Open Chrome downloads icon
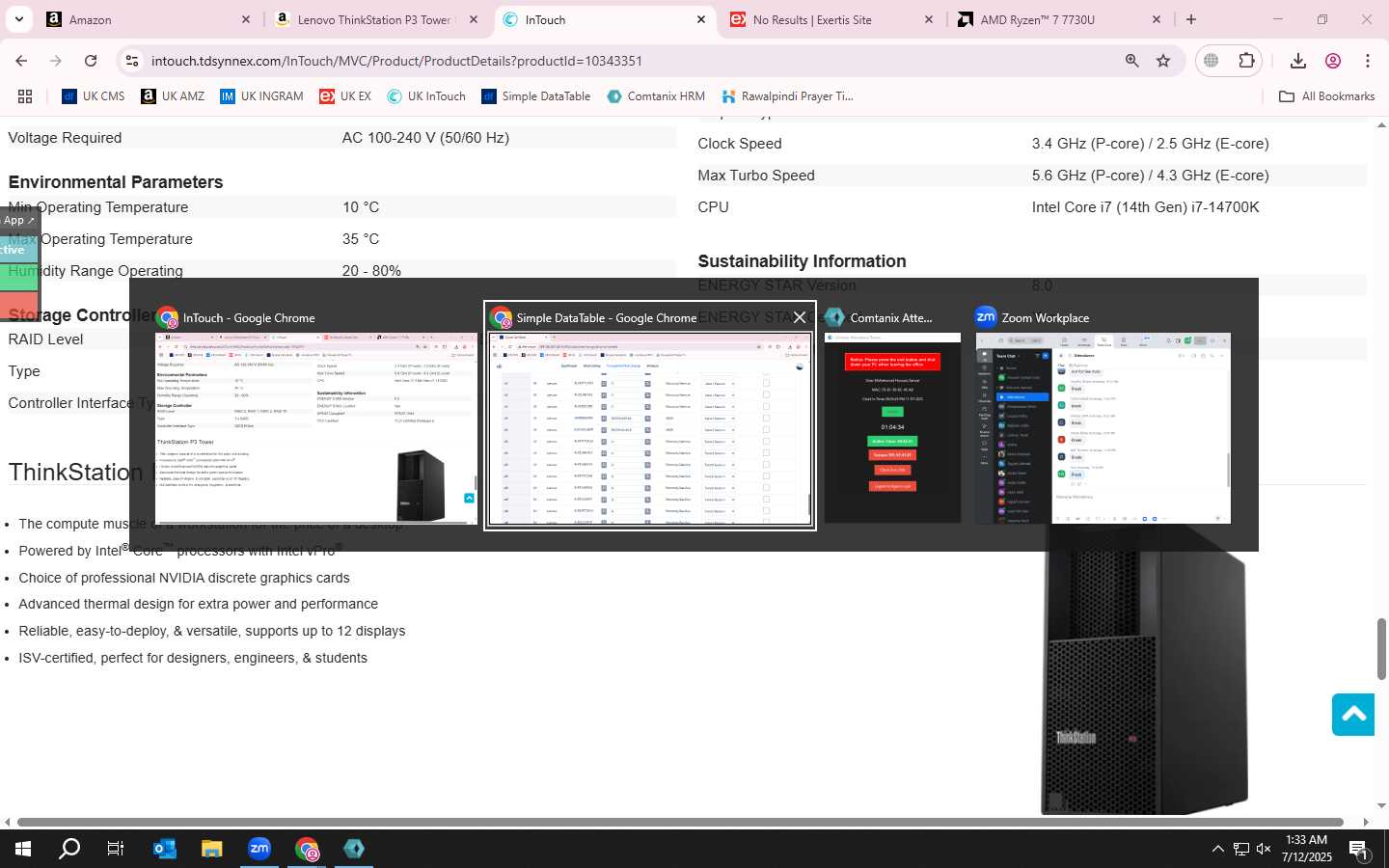This screenshot has height=868, width=1389. 1298,61
